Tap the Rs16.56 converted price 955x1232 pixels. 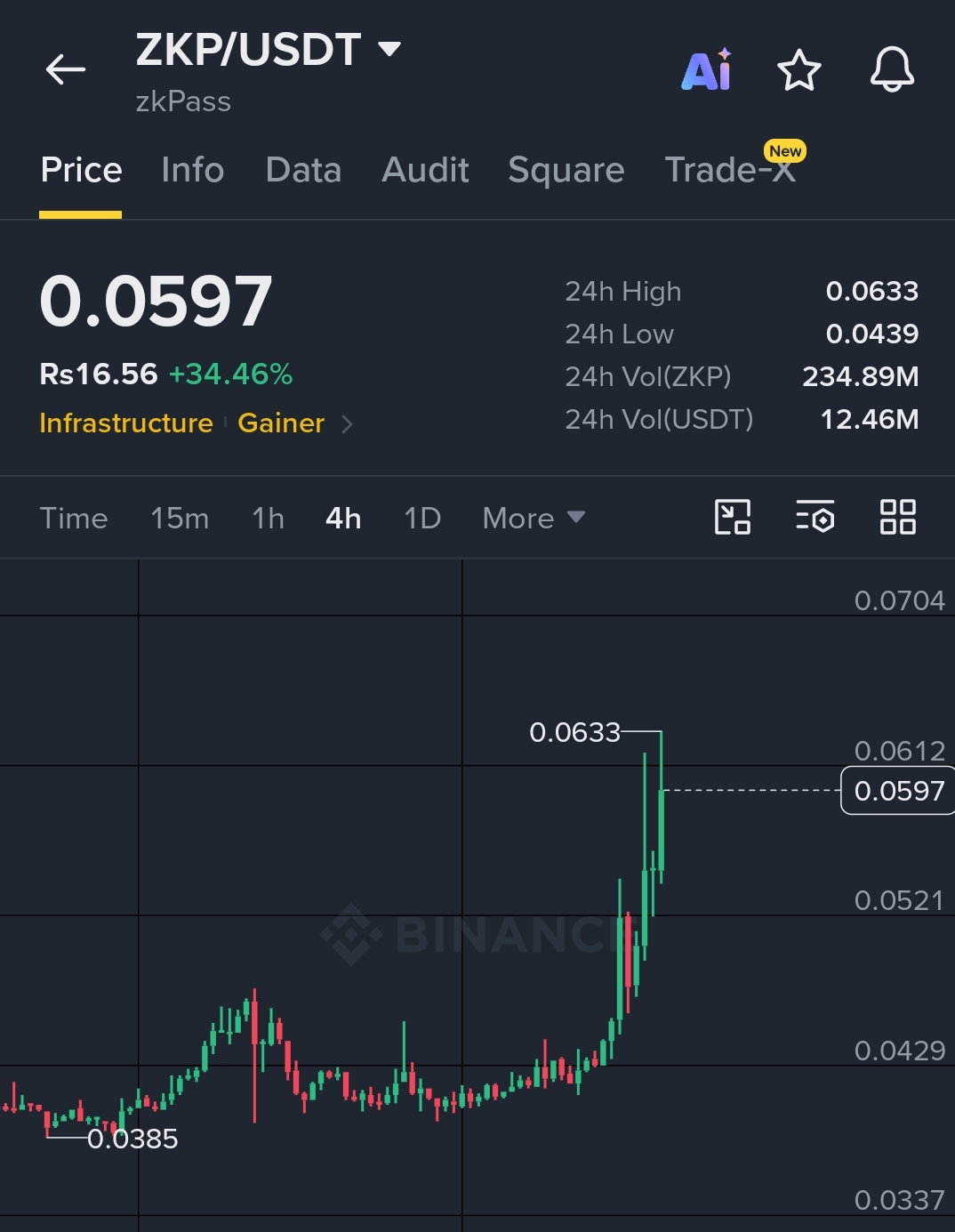98,374
